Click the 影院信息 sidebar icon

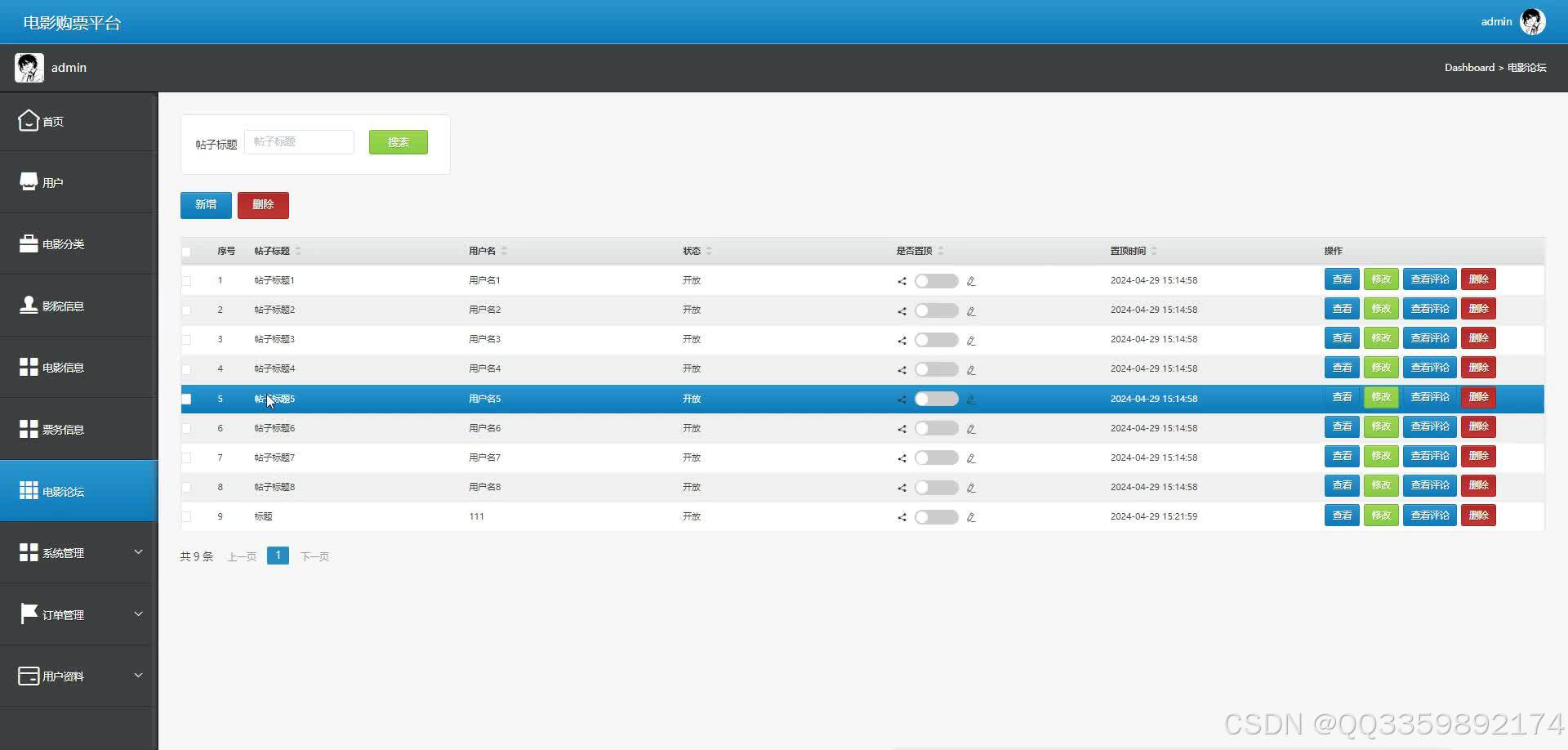29,305
